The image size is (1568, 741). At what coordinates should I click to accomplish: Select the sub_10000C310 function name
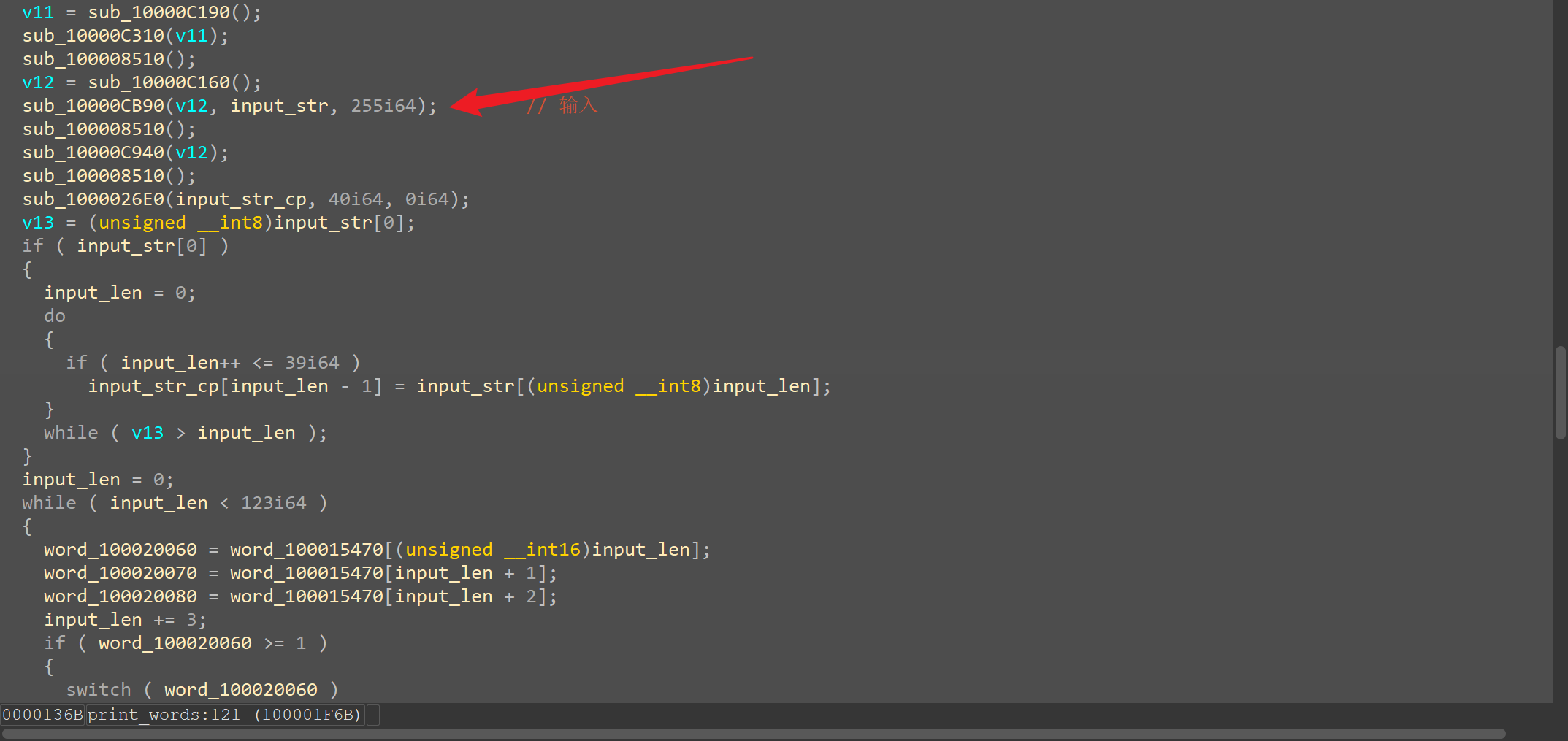(x=93, y=36)
